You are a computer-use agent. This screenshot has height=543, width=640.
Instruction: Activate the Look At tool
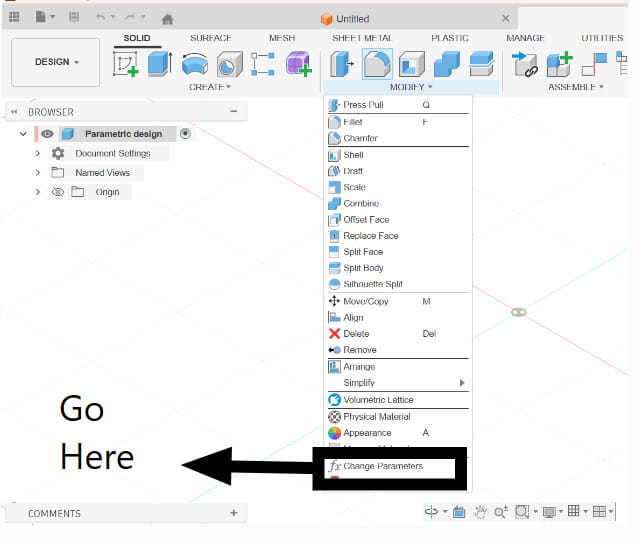pos(459,512)
